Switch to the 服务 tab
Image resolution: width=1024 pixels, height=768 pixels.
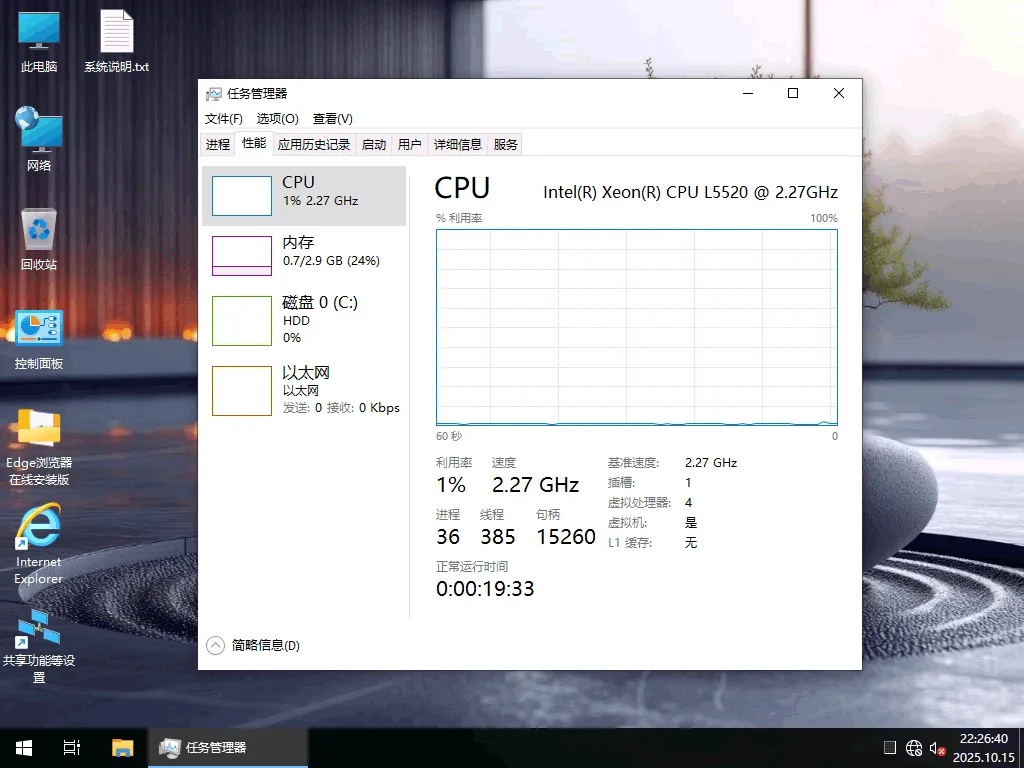(505, 143)
